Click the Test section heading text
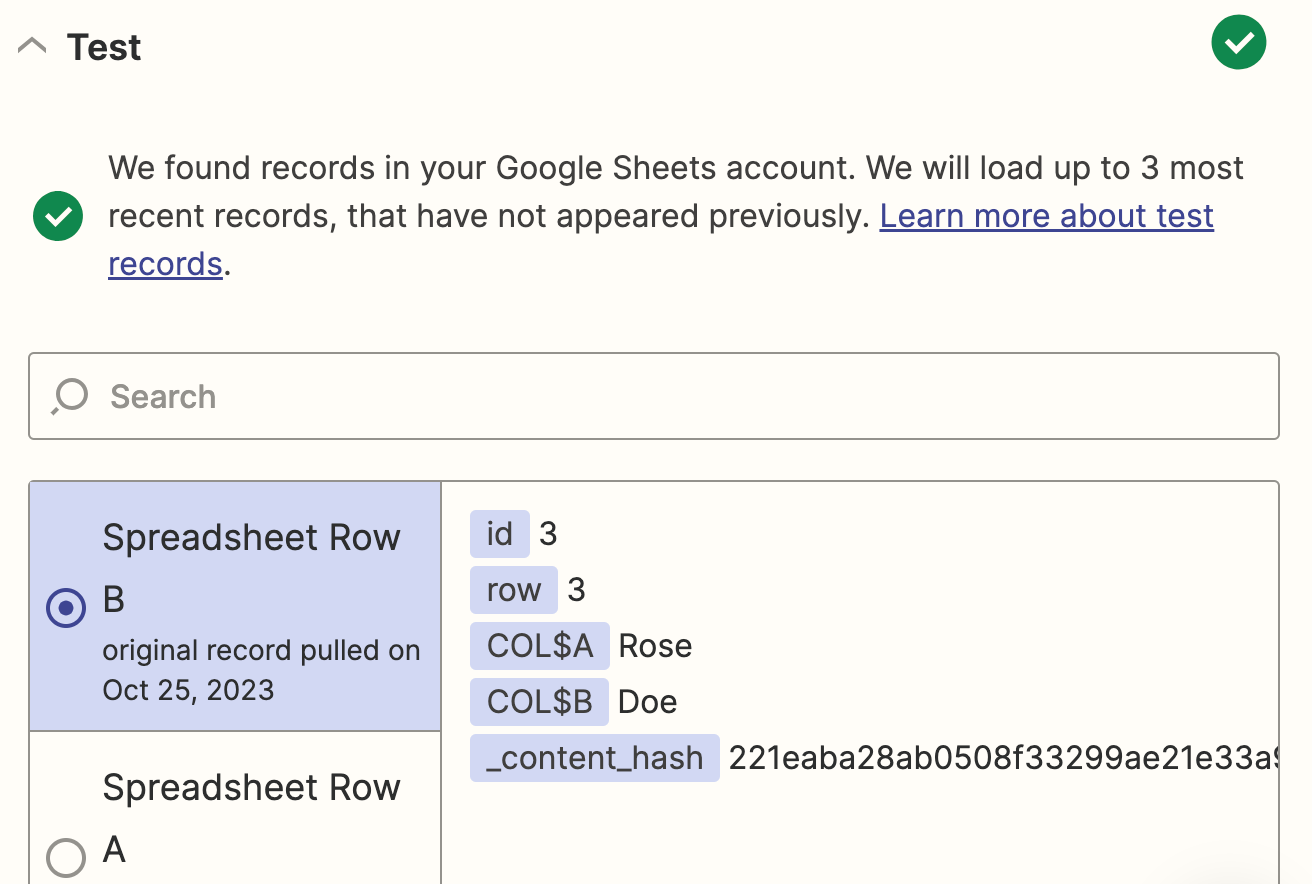 click(x=104, y=47)
